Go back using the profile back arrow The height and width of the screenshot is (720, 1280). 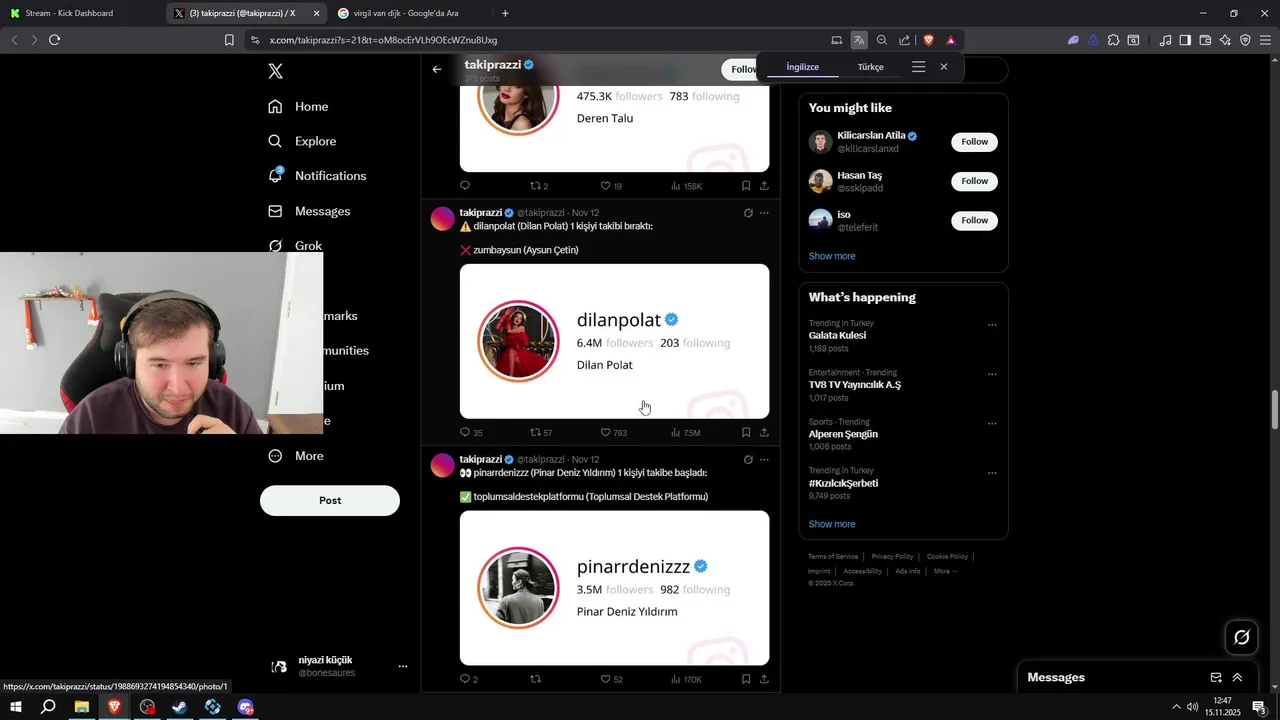[437, 69]
